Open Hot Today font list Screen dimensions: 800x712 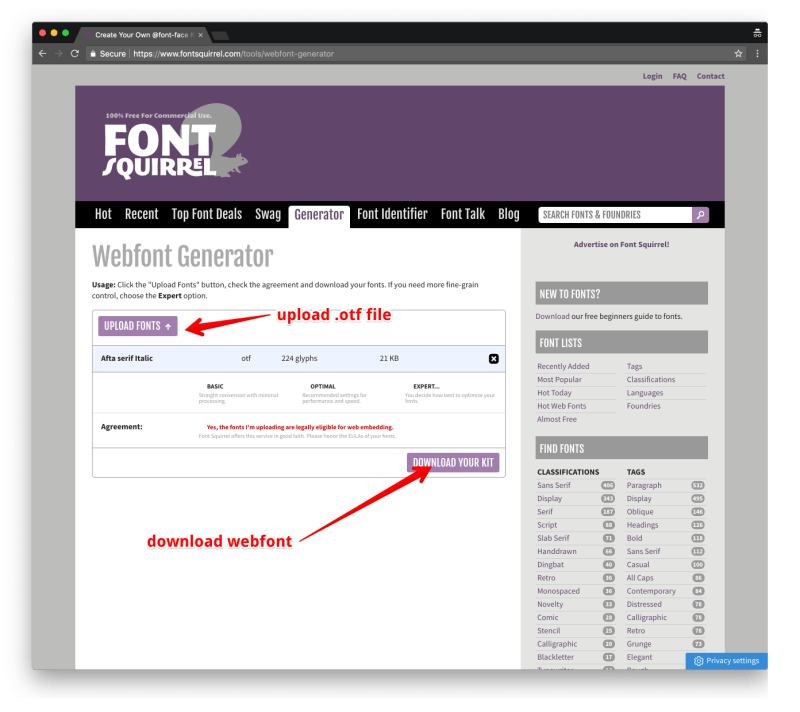click(x=554, y=393)
